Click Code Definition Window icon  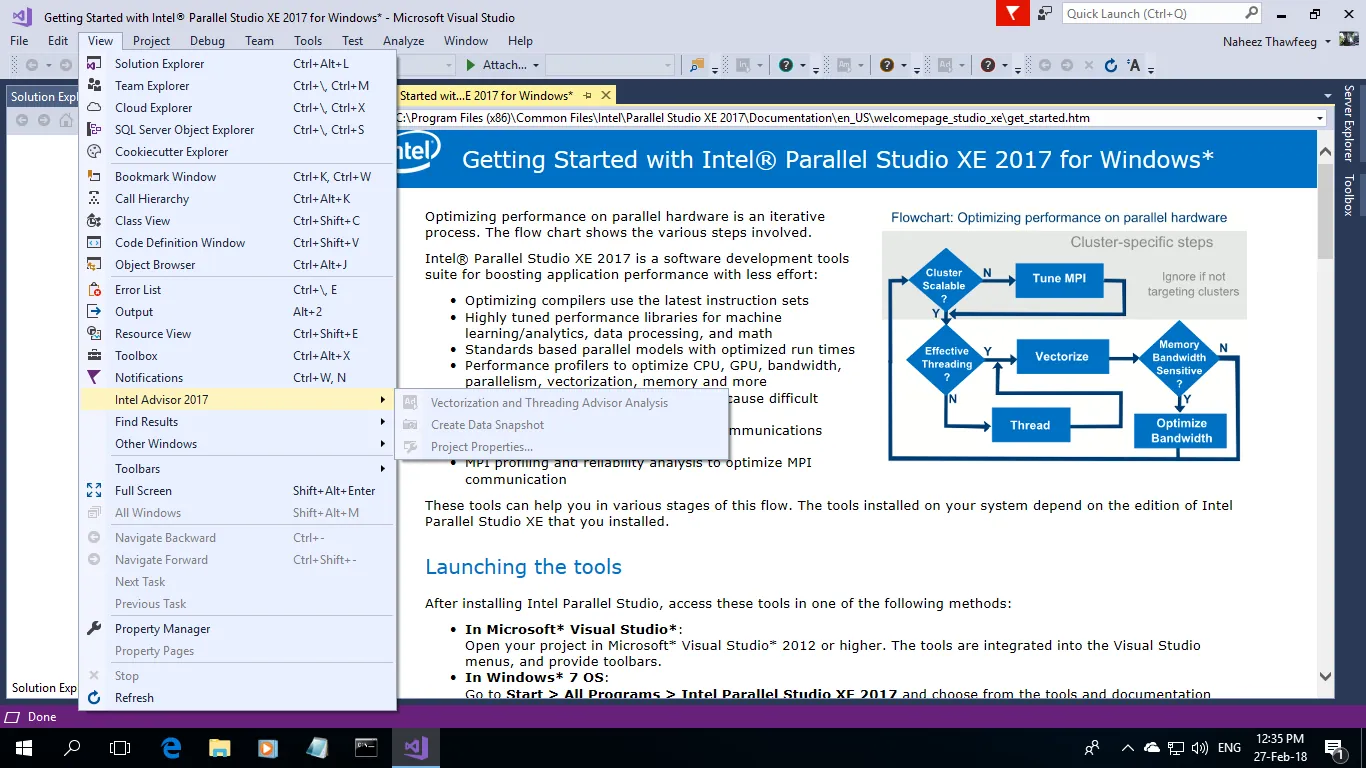tap(94, 242)
